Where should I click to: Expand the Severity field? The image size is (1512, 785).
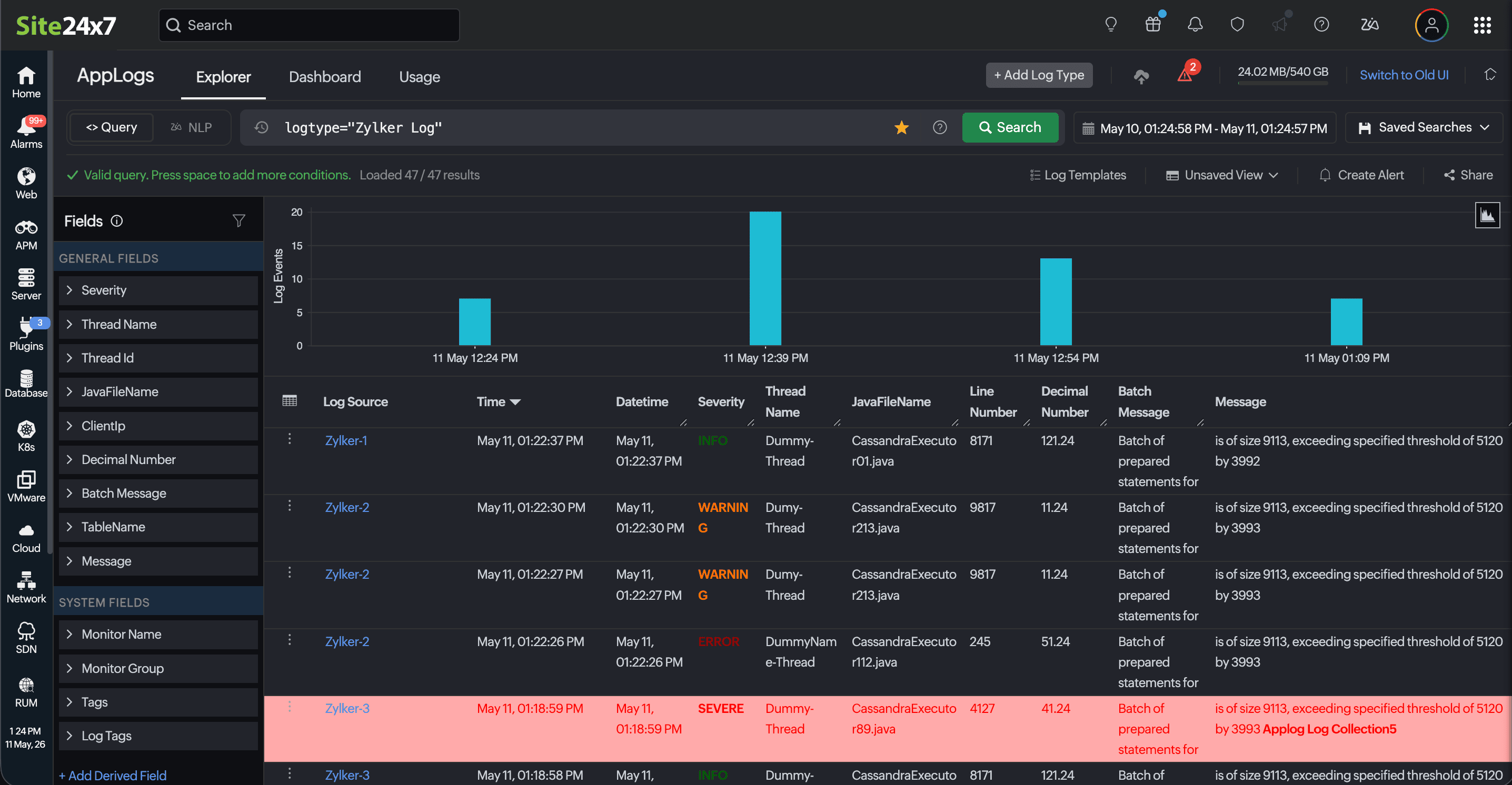click(x=158, y=290)
